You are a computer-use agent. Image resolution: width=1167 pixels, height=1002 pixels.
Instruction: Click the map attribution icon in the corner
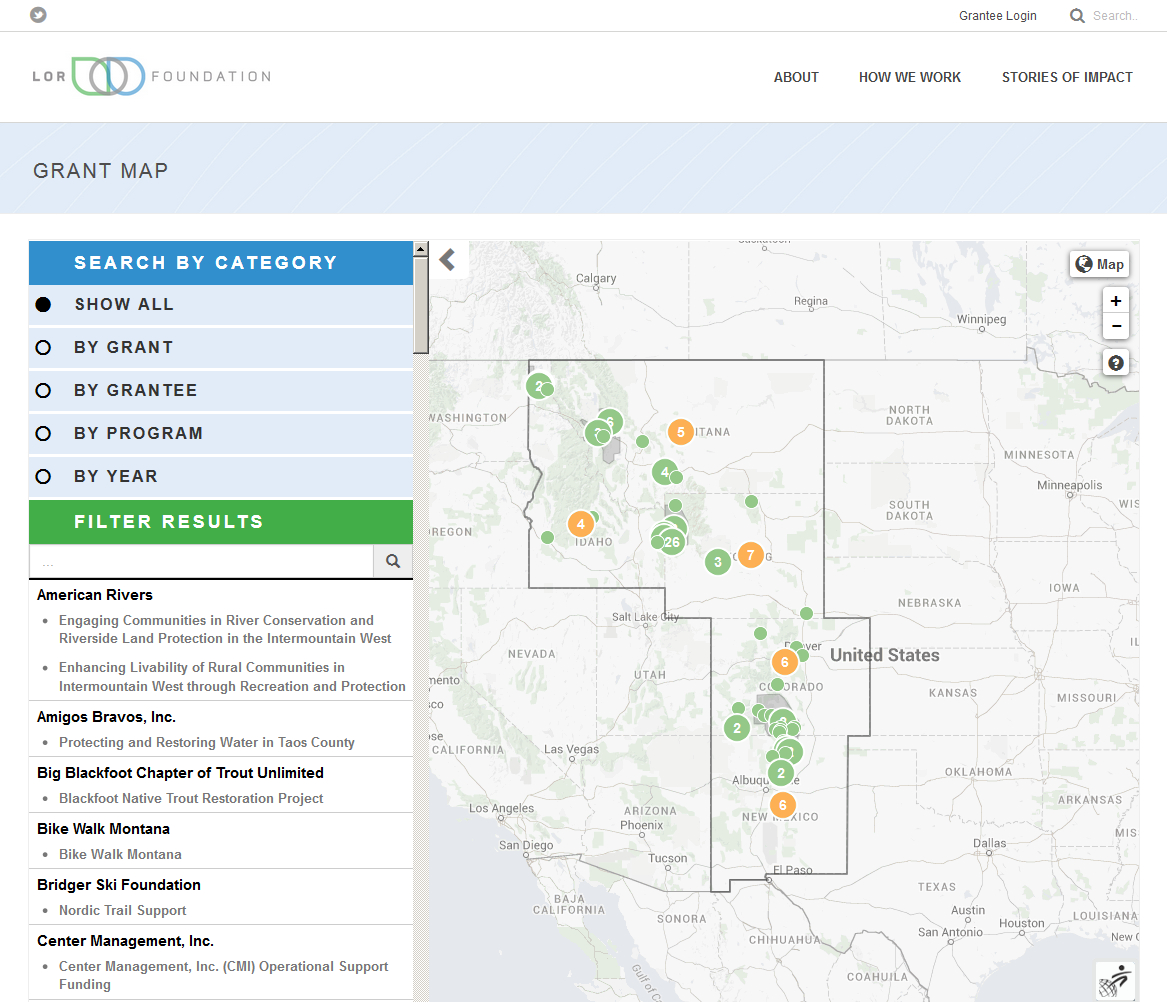pyautogui.click(x=1114, y=980)
